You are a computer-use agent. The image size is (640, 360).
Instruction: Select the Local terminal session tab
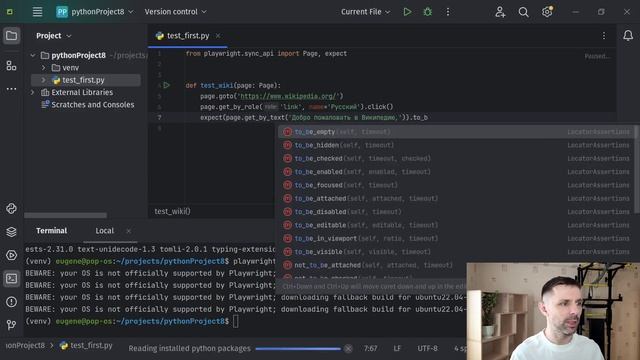[x=104, y=231]
